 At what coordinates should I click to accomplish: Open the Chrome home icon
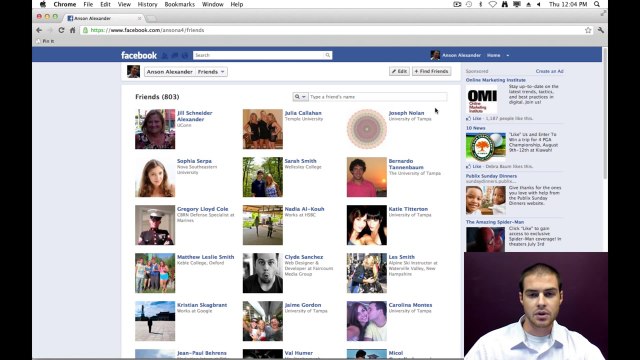(x=72, y=30)
